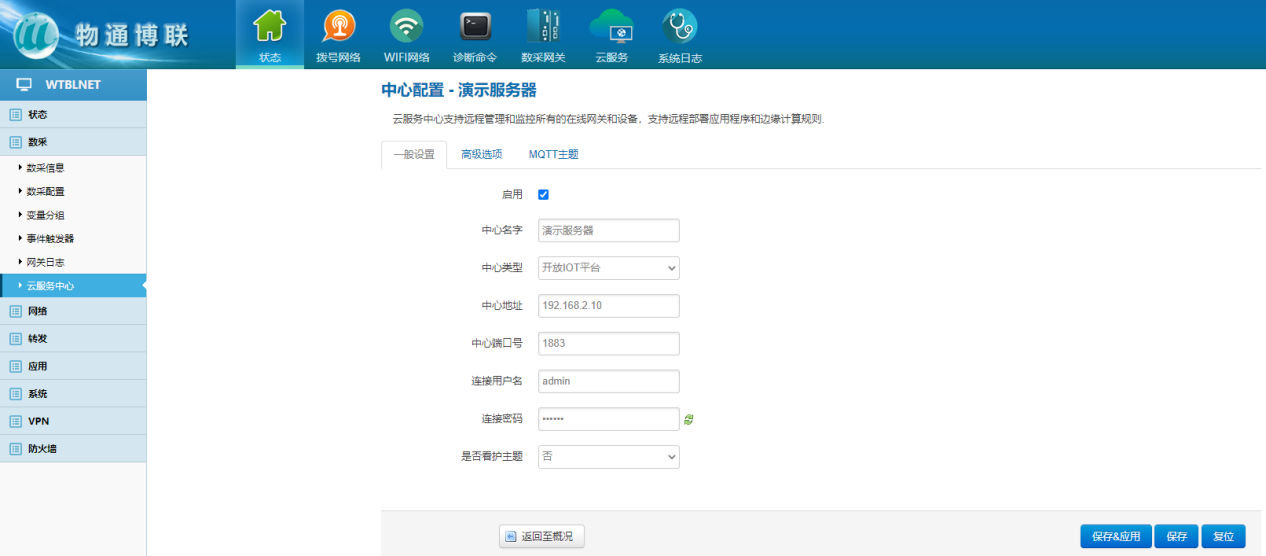Viewport: 1266px width, 556px height.
Task: Switch to the MQTT主题 tab
Action: pyautogui.click(x=553, y=155)
